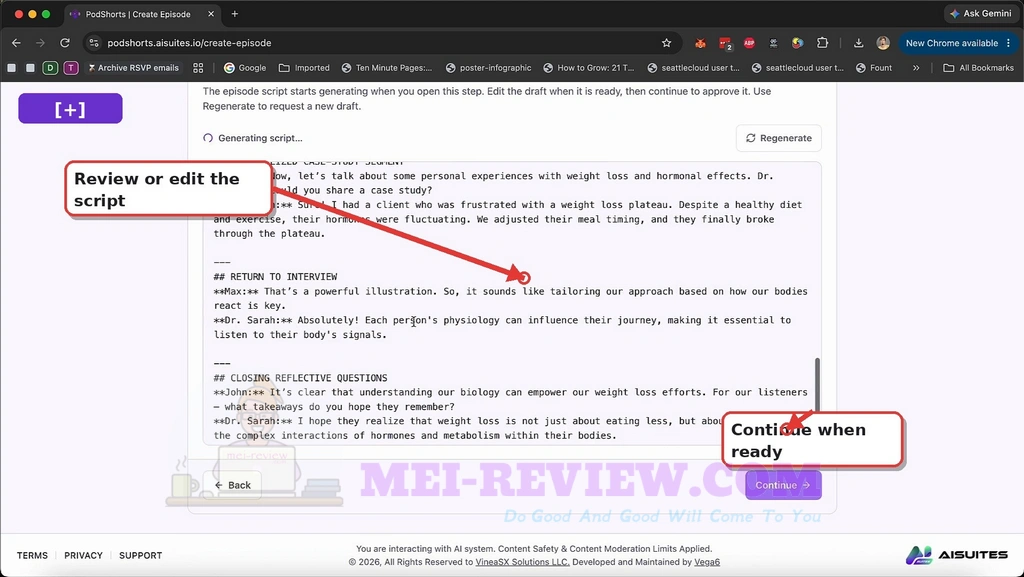Viewport: 1024px width, 577px height.
Task: Open the Chrome extensions puzzle icon
Action: tap(822, 43)
